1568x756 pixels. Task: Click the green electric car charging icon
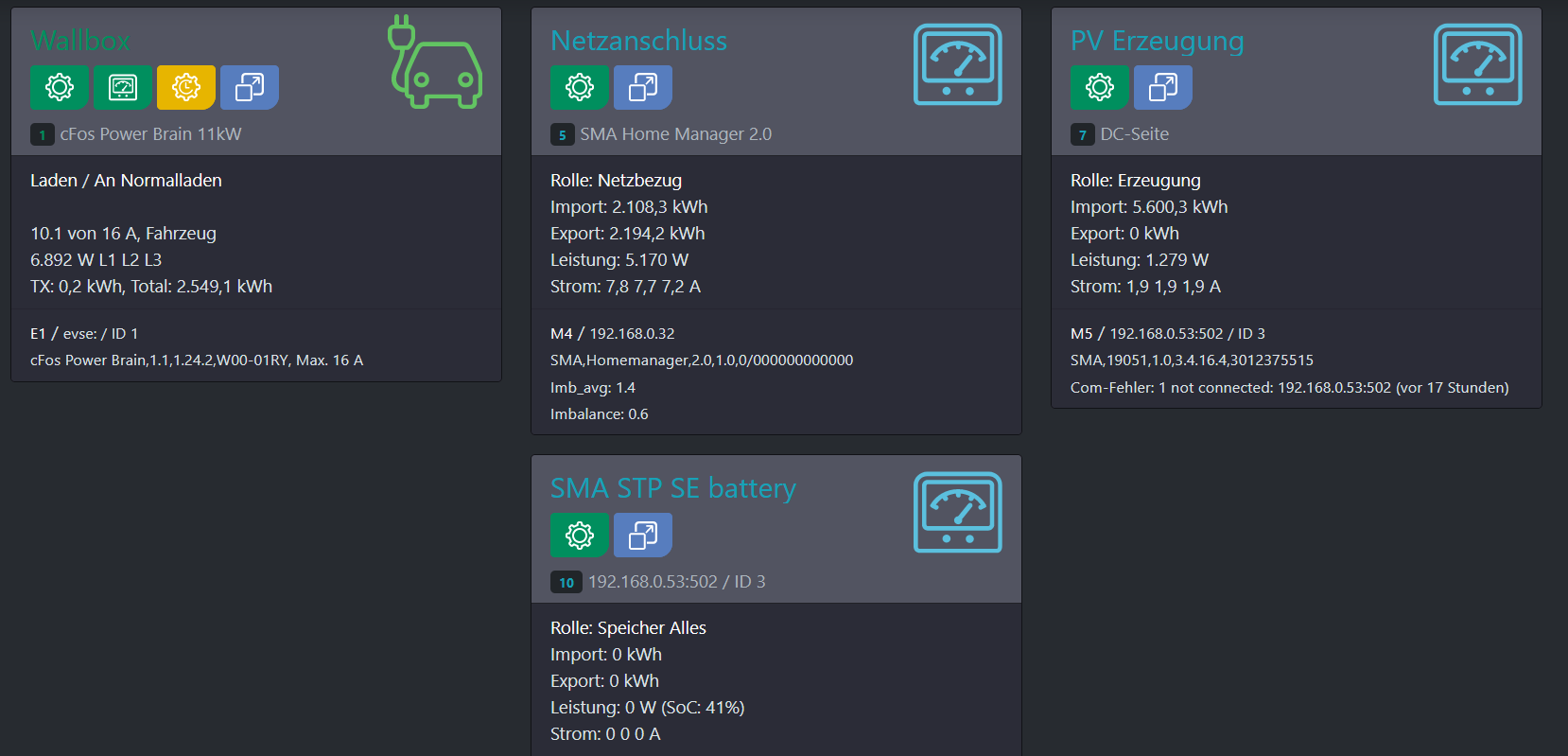435,62
